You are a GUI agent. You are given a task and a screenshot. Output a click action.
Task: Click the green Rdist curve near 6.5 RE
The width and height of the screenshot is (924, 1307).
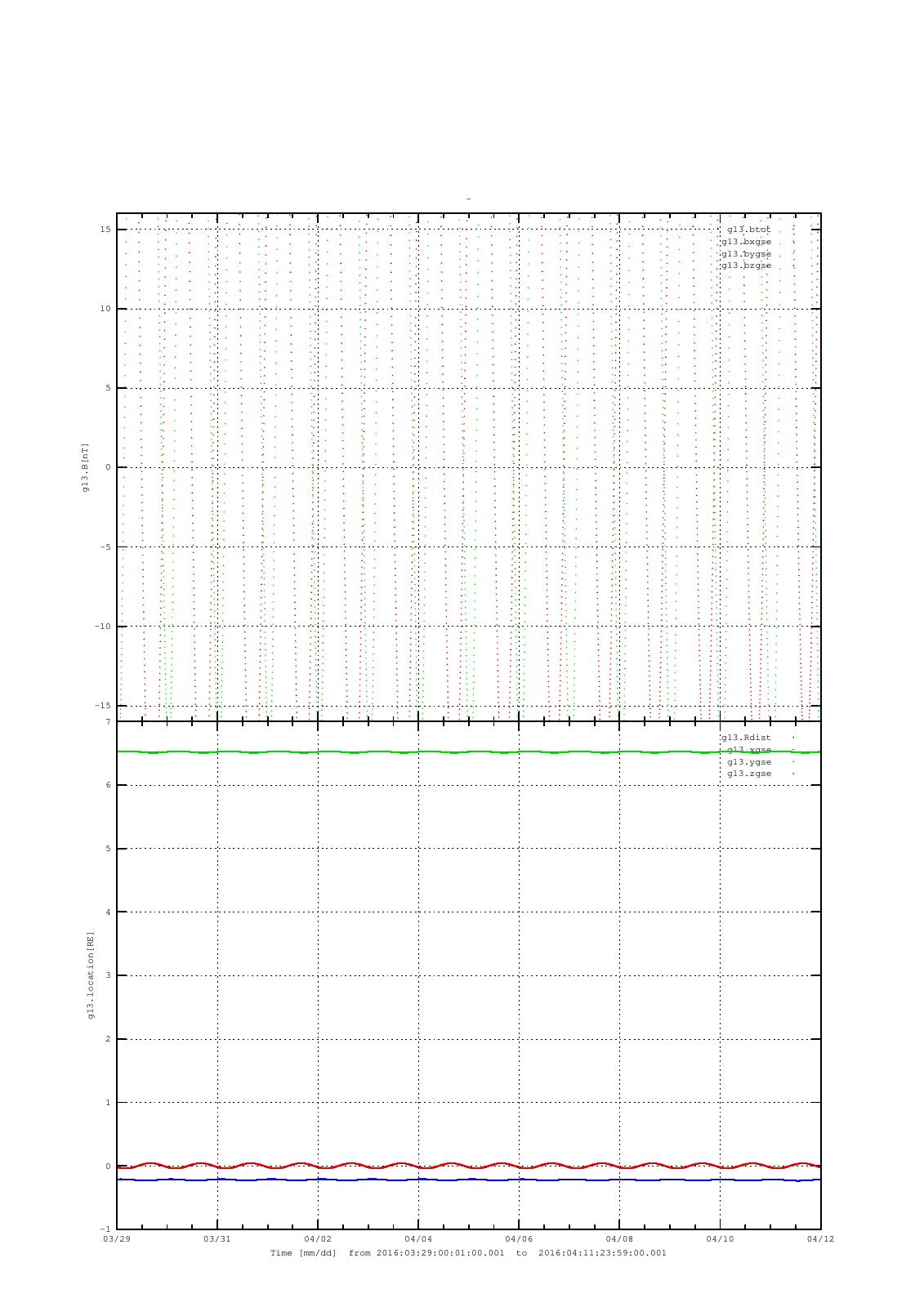coord(468,752)
